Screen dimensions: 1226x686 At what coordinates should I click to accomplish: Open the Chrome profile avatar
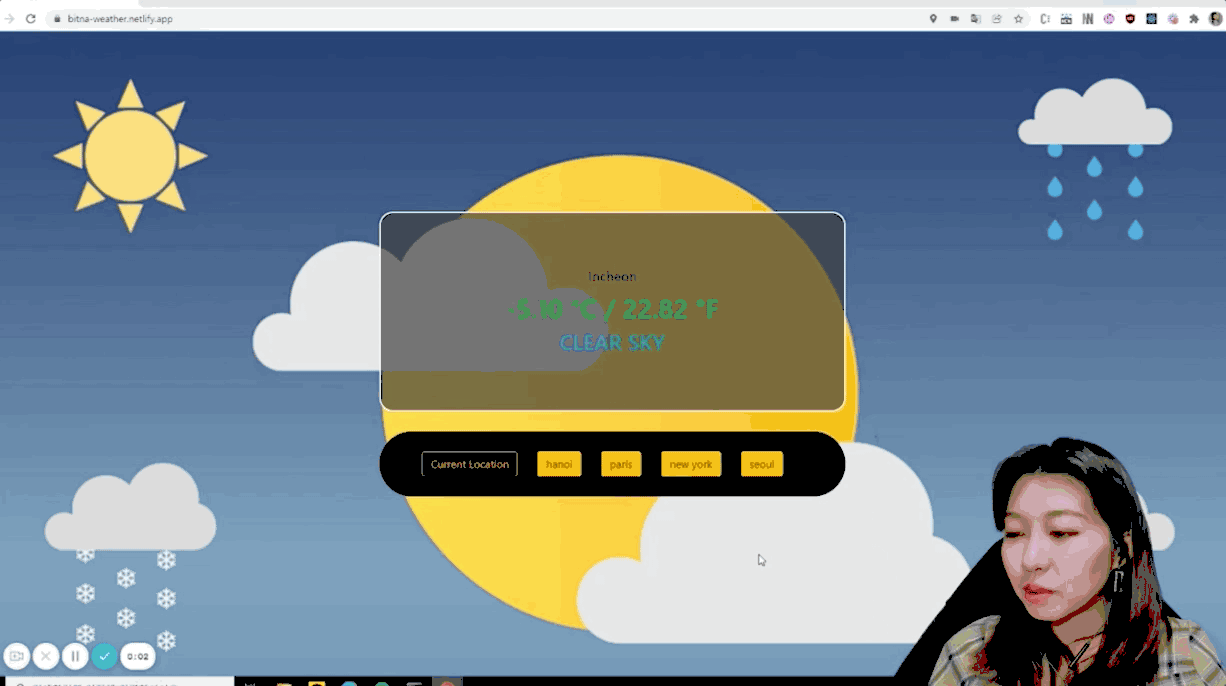[x=1215, y=18]
